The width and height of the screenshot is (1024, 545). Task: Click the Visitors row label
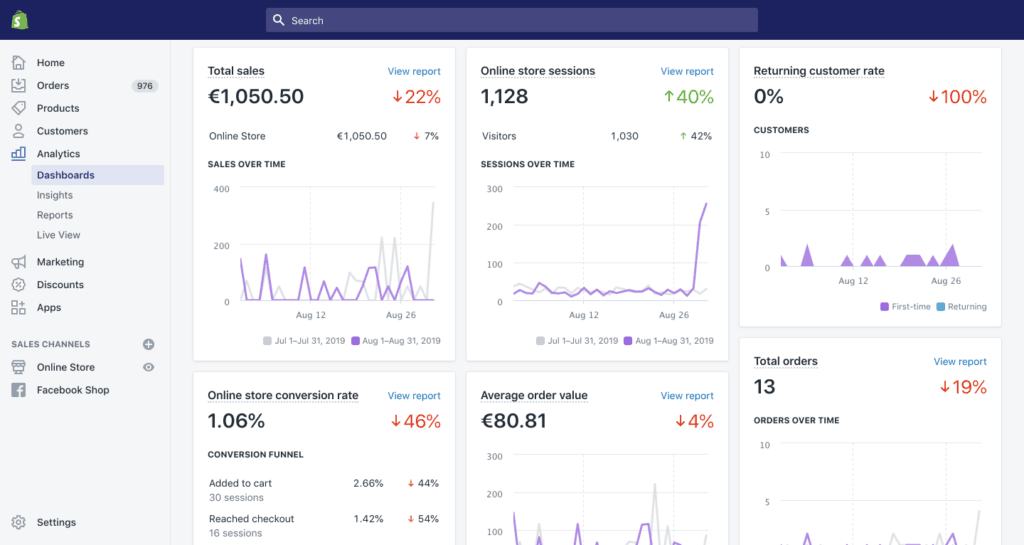(x=499, y=136)
